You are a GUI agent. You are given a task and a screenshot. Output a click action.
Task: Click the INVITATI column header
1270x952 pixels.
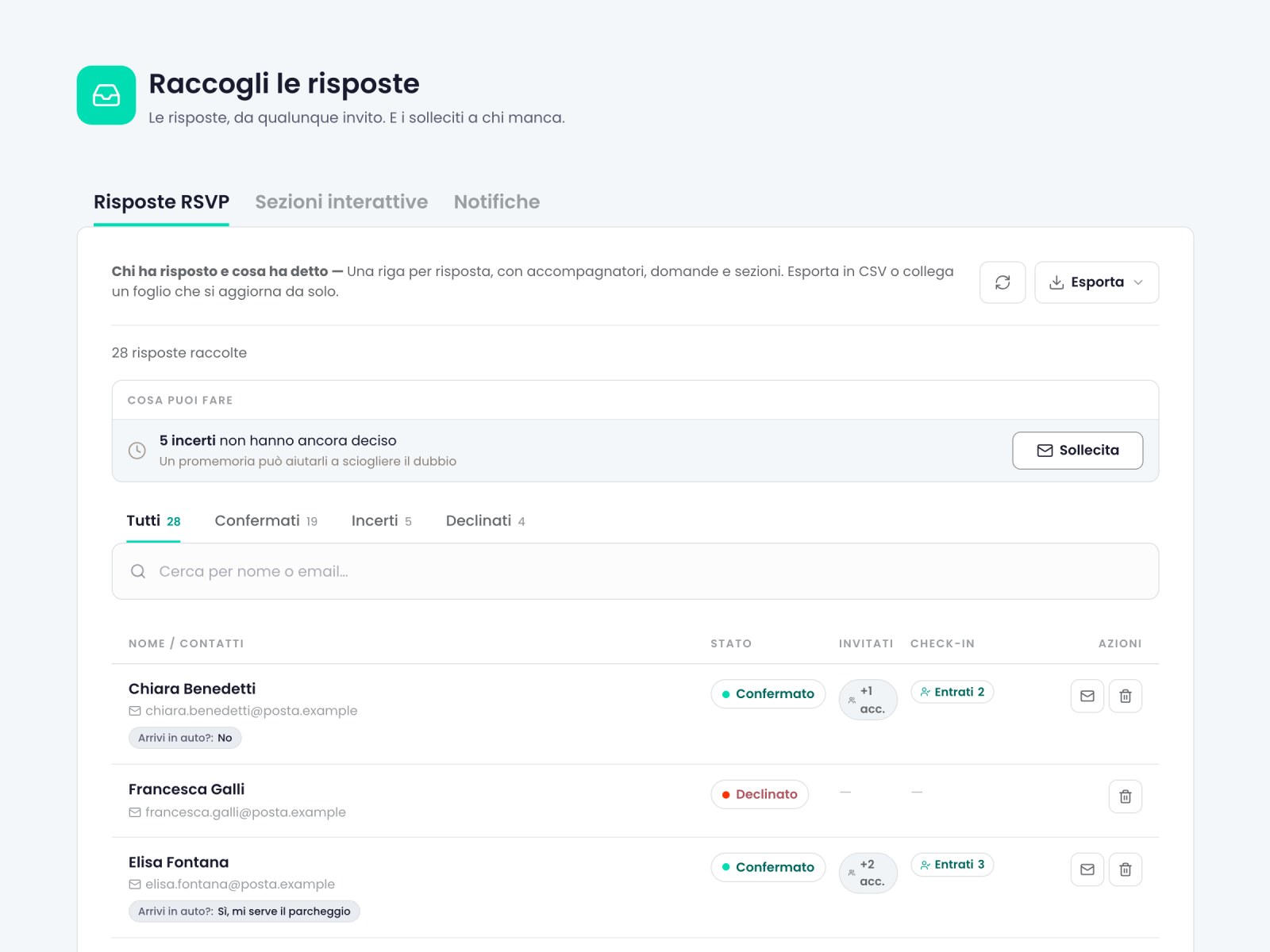(866, 643)
